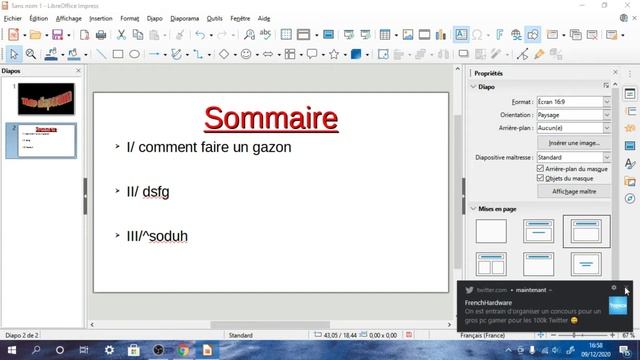Click the Print icon
This screenshot has width=640, height=360.
(101, 35)
